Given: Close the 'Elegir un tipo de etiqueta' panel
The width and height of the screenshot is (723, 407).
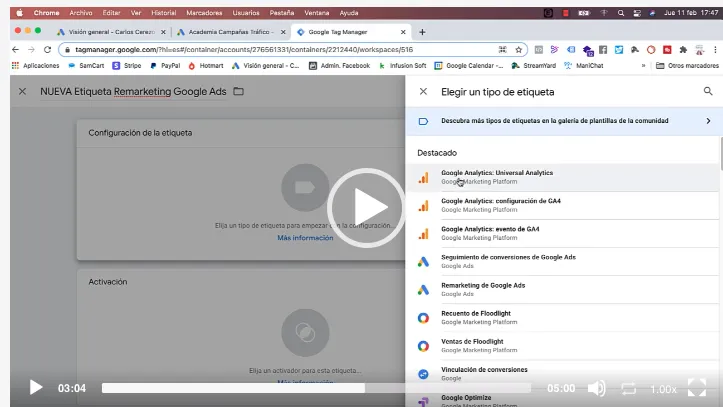Looking at the screenshot, I should coord(423,91).
